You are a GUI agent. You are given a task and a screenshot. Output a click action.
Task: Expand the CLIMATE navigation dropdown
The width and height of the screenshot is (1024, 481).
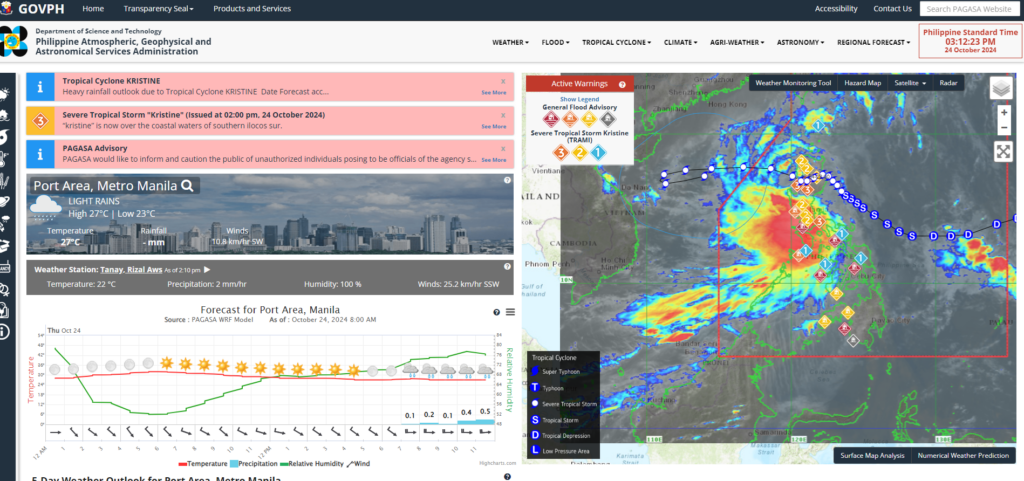click(x=680, y=42)
